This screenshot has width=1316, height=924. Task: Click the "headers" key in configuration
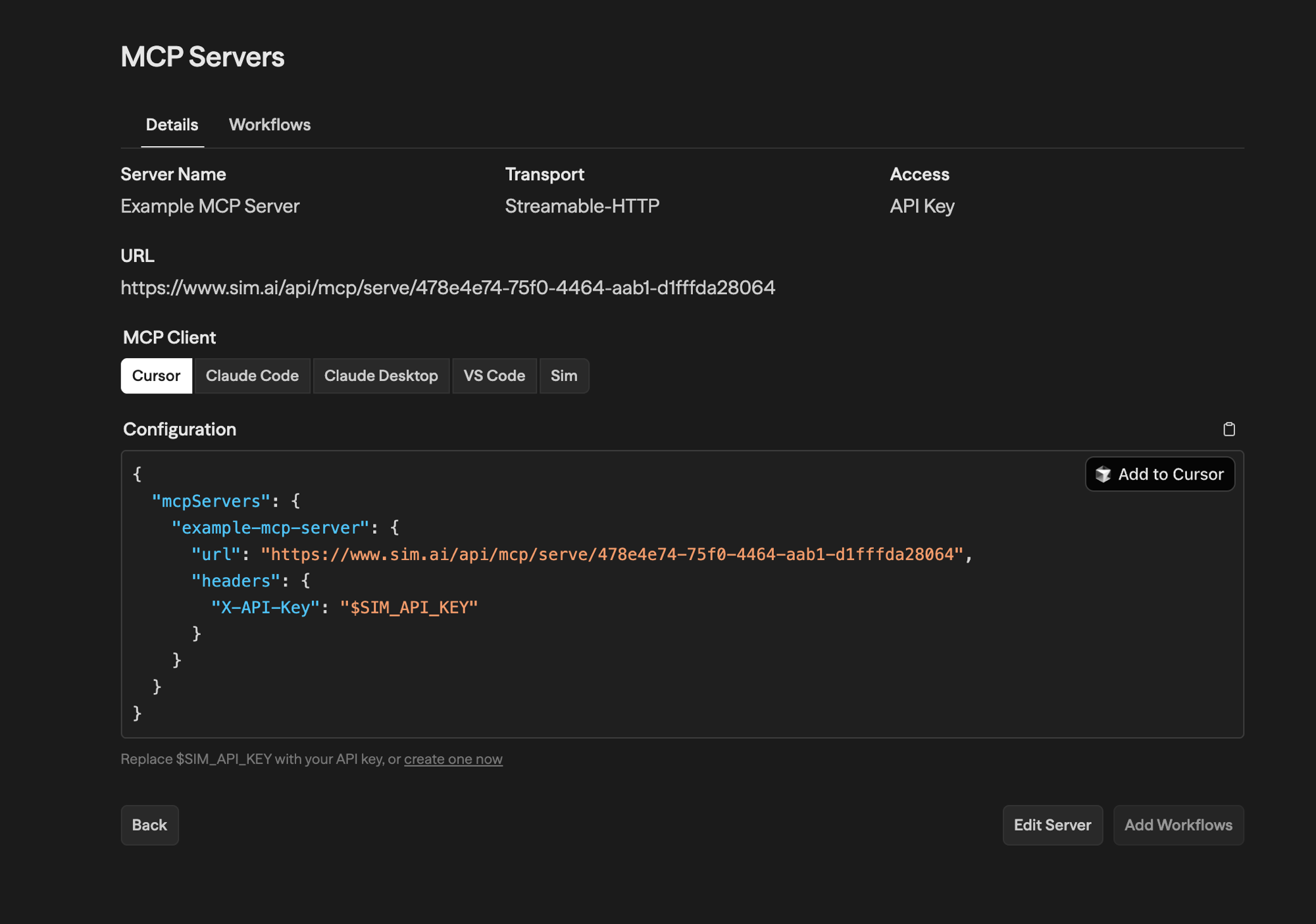click(236, 580)
